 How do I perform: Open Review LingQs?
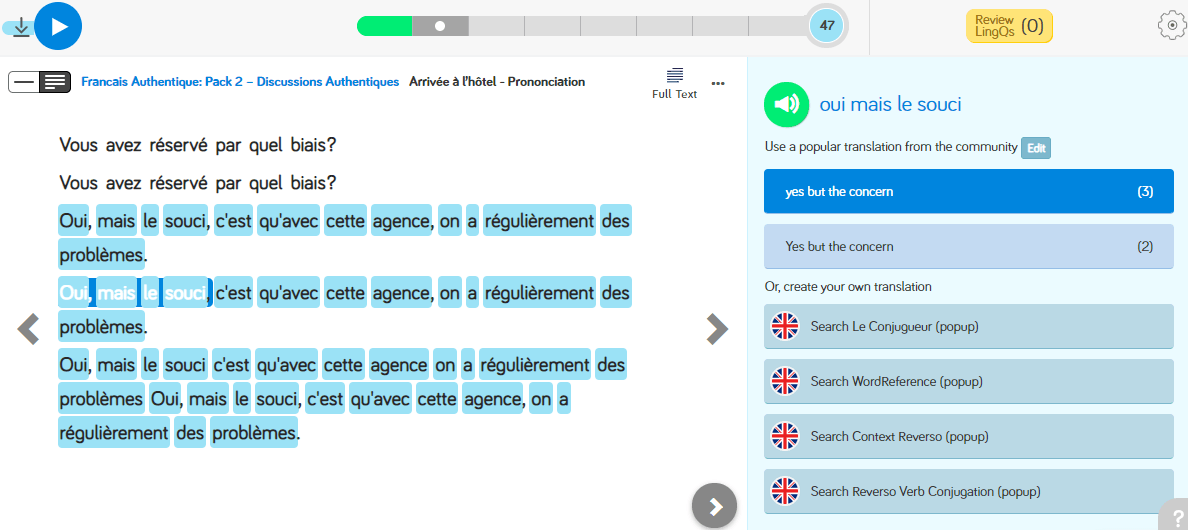(1009, 26)
